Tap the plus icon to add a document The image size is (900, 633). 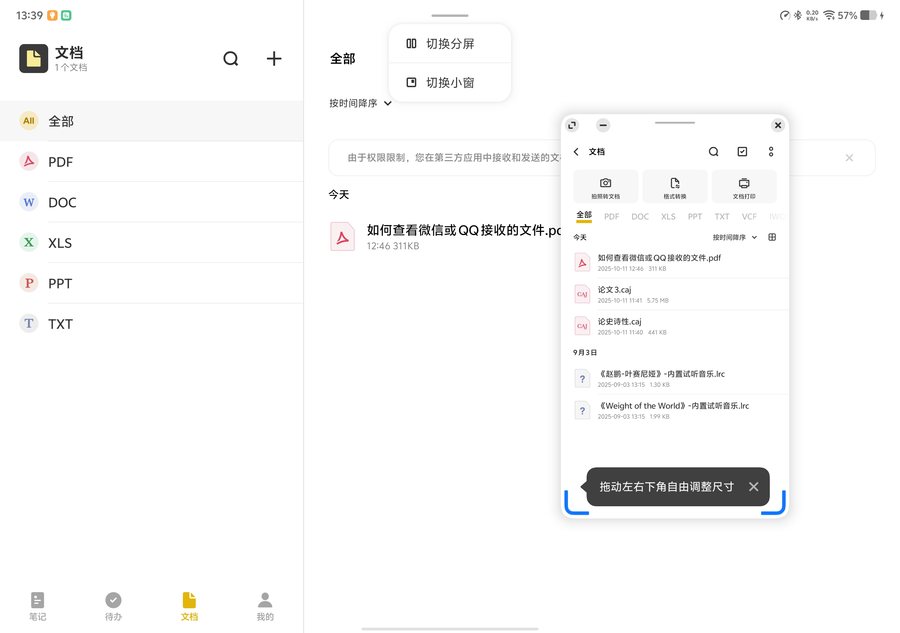pos(274,59)
